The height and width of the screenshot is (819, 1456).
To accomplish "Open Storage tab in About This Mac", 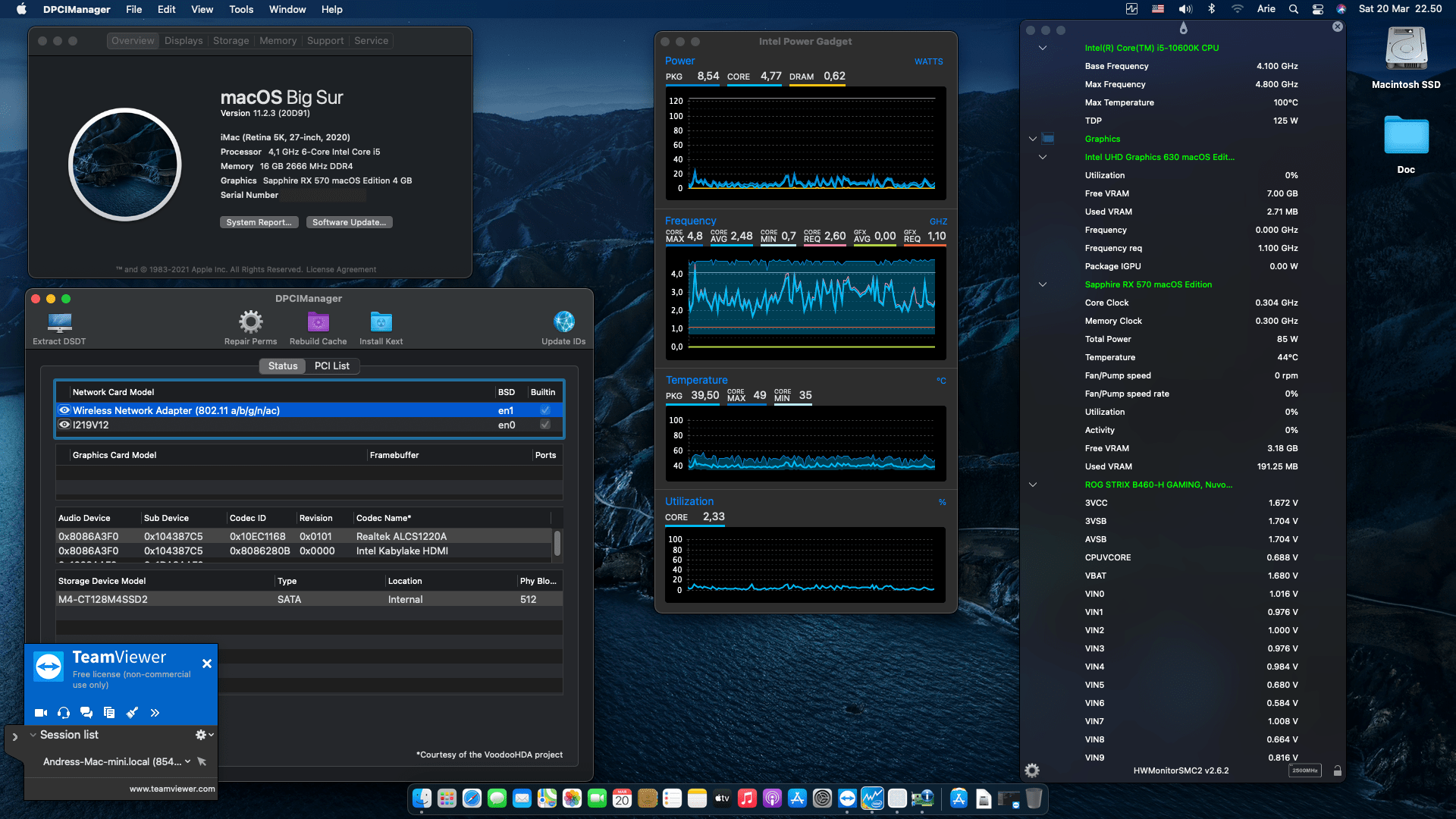I will [231, 40].
